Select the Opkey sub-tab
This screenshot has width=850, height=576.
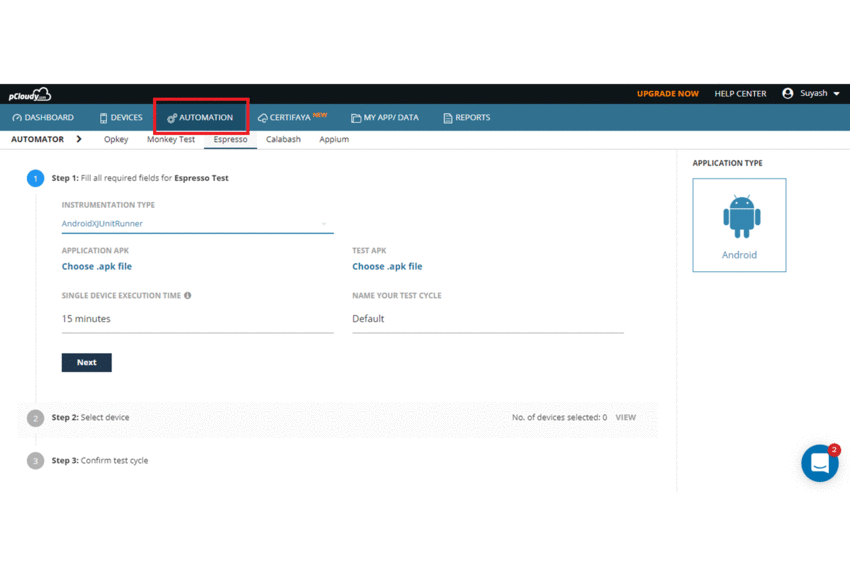[x=116, y=139]
